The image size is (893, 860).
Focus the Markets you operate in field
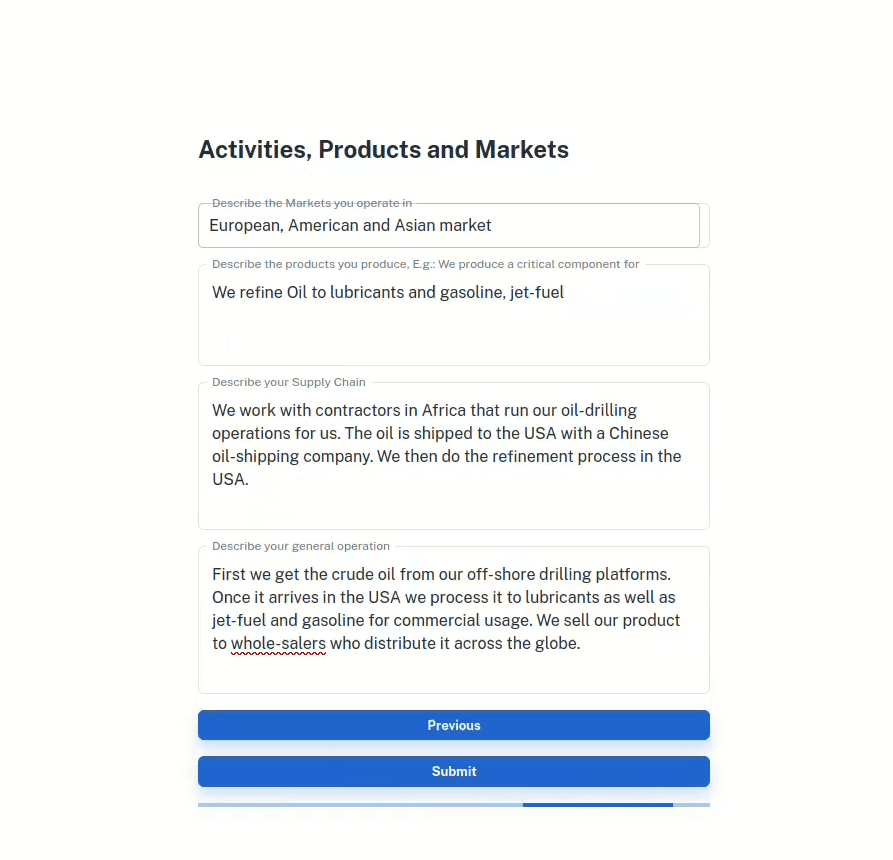[449, 226]
